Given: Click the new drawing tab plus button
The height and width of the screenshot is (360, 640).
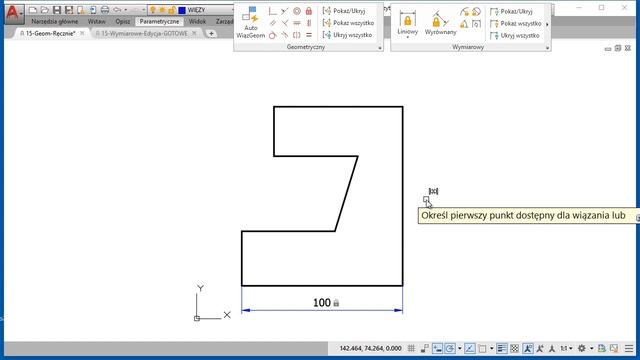Looking at the screenshot, I should (x=211, y=33).
